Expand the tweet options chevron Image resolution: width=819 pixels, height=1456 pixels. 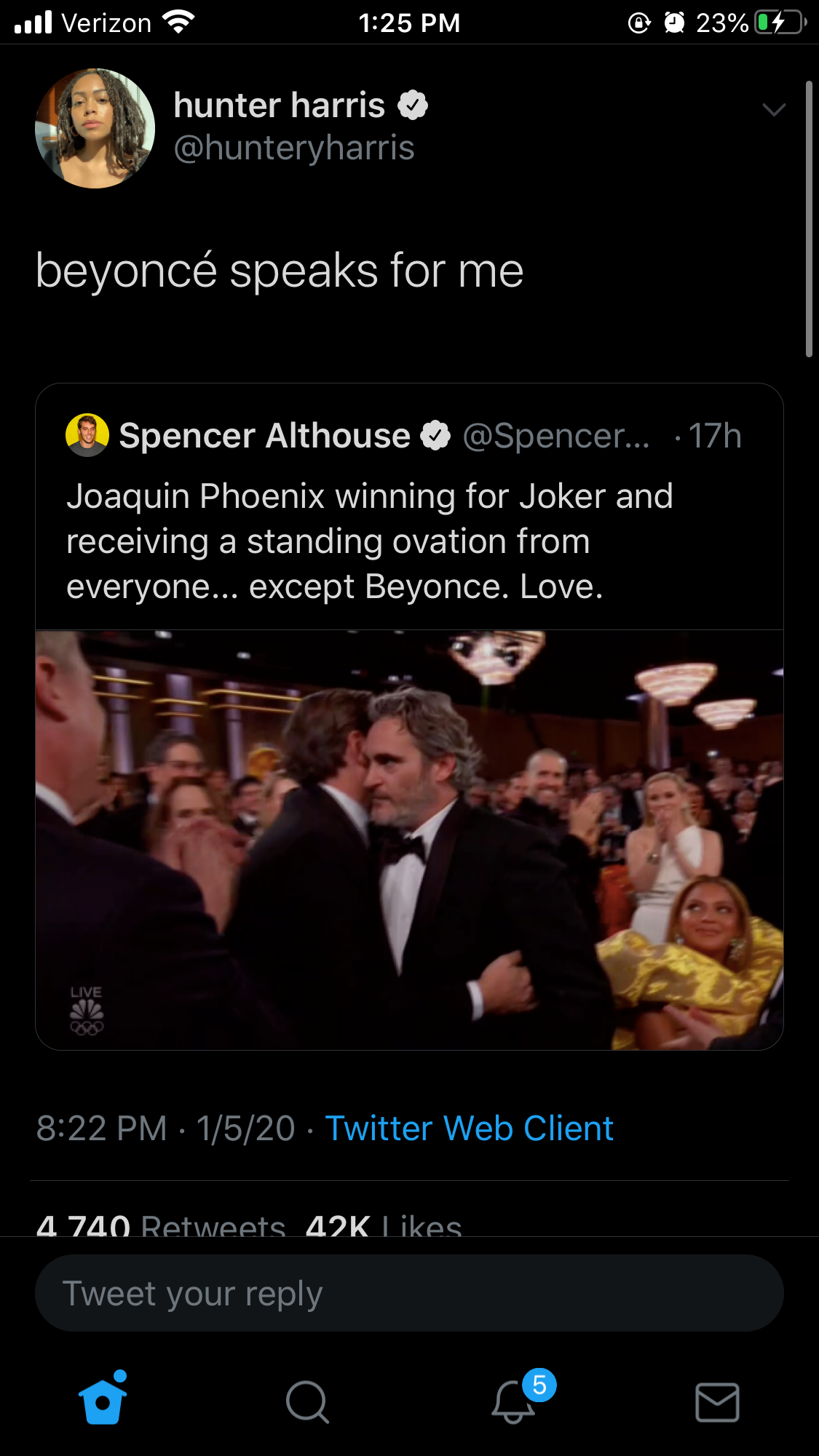[x=773, y=110]
